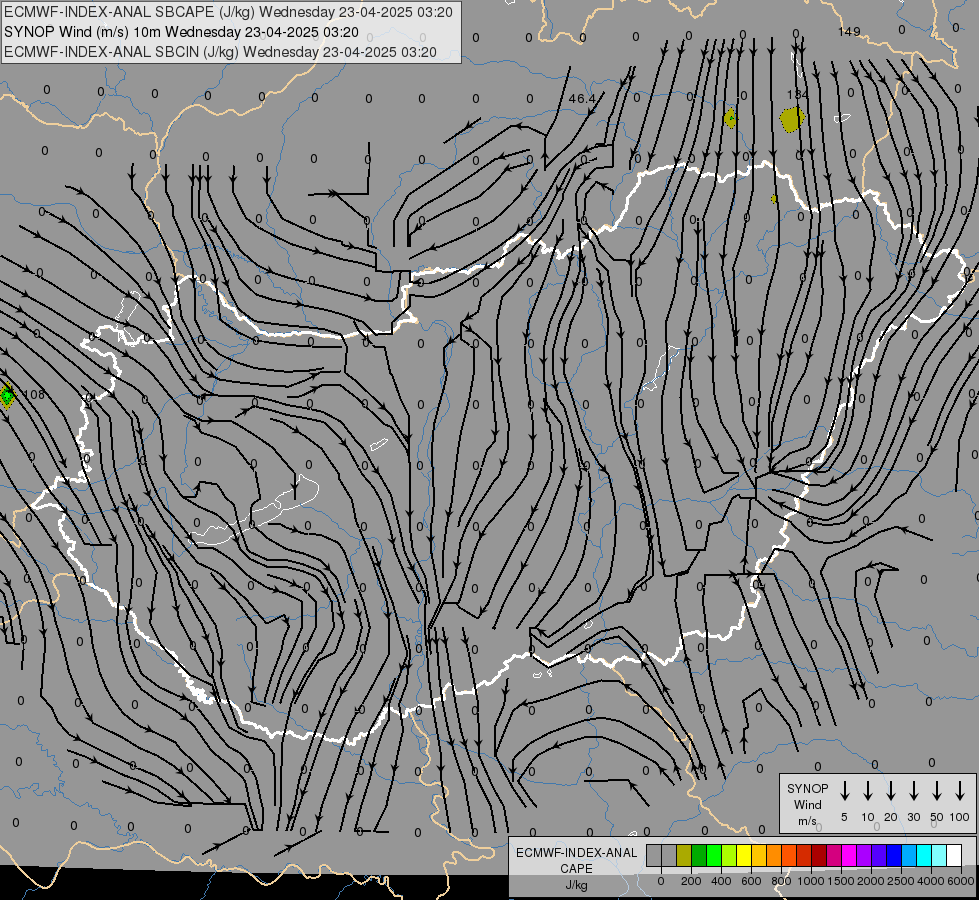Click the 108 CAPE value on map
Image resolution: width=979 pixels, height=900 pixels.
click(x=34, y=395)
